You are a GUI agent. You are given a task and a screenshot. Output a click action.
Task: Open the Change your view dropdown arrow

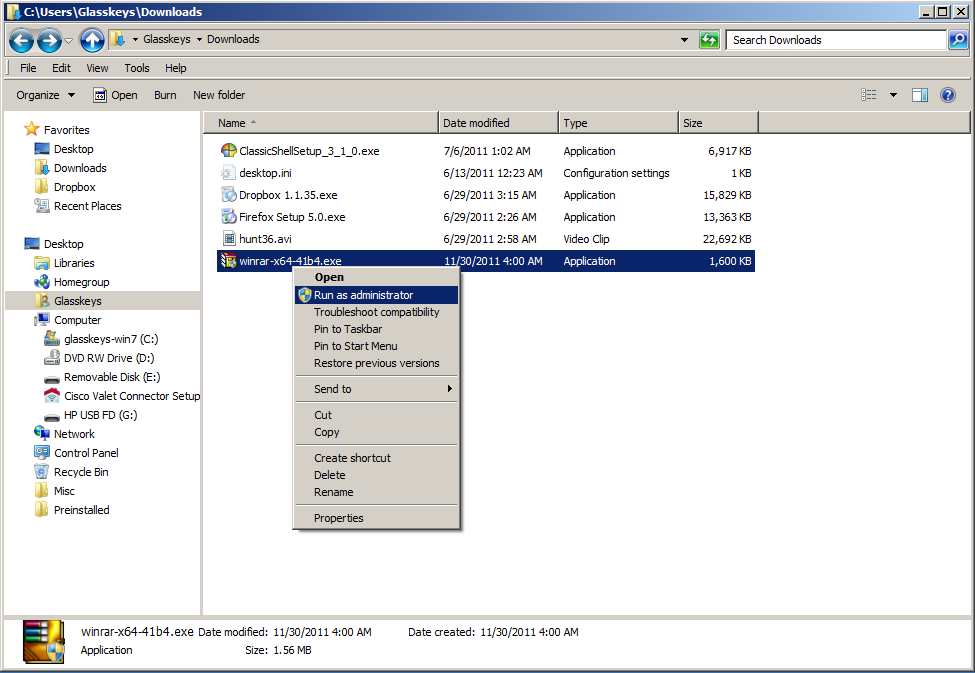coord(893,95)
